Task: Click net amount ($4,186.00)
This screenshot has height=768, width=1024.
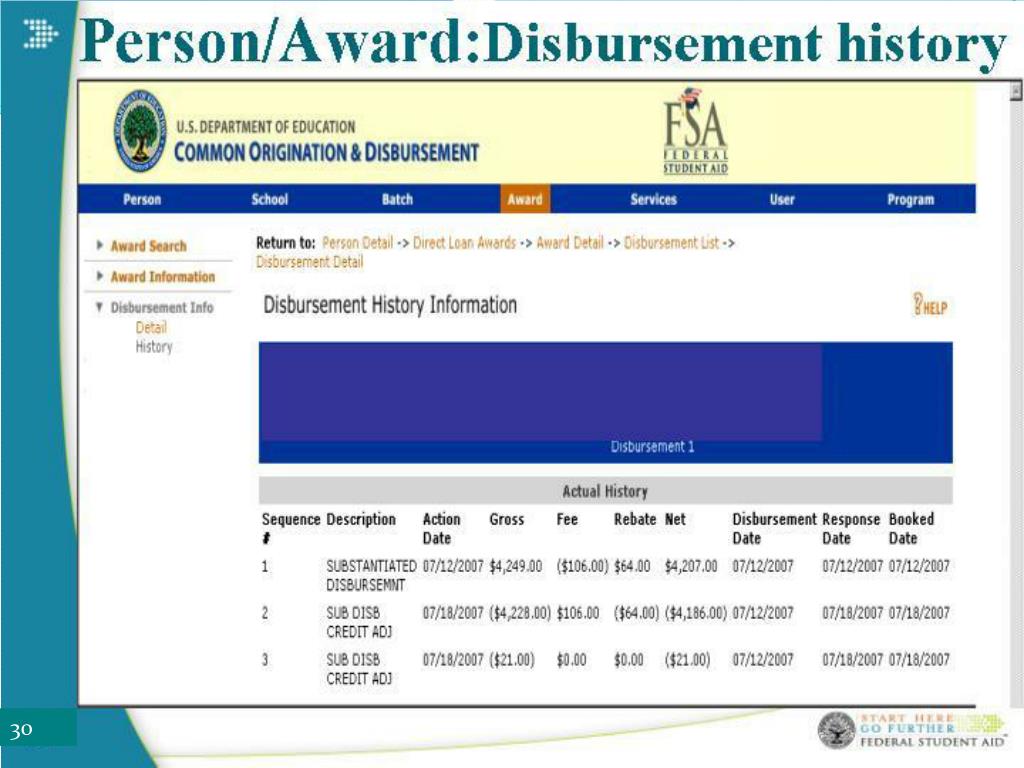Action: (696, 613)
